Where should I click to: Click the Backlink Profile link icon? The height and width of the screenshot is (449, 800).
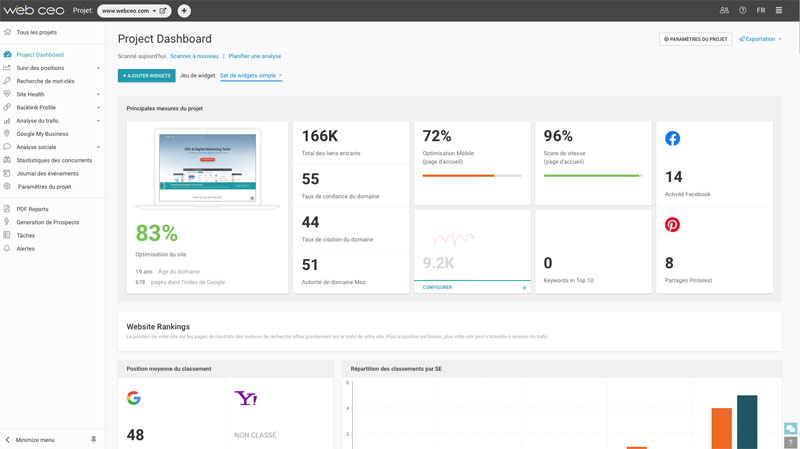[7, 107]
